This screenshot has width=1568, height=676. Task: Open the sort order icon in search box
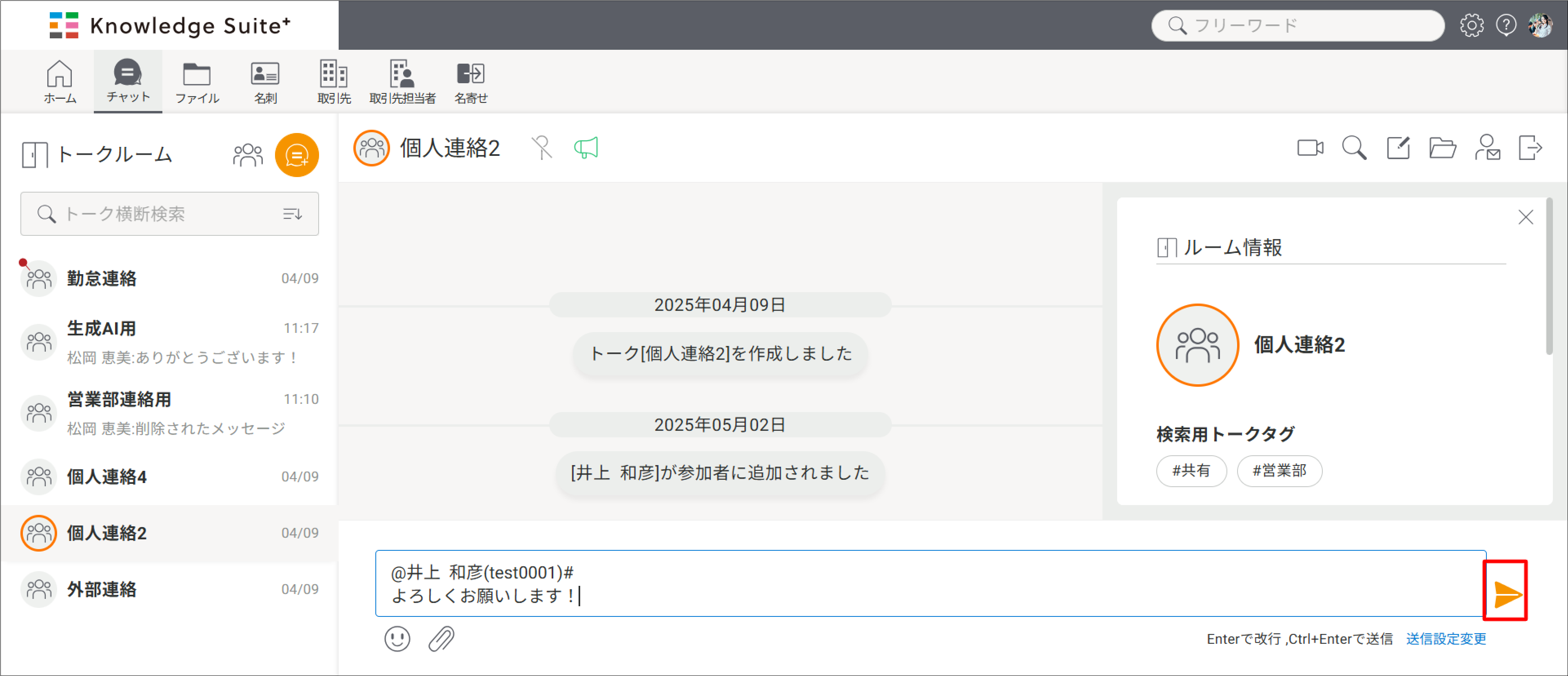tap(293, 213)
